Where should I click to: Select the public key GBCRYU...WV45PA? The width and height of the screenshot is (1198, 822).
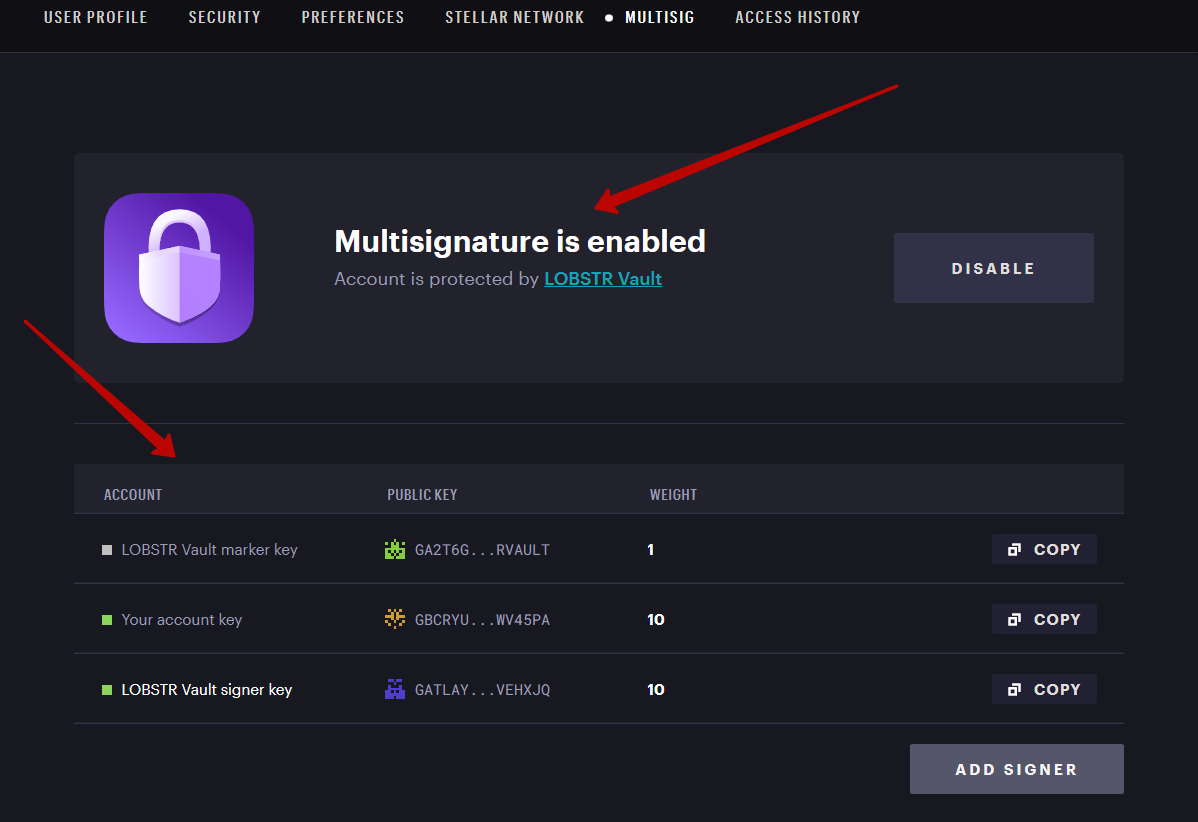pyautogui.click(x=482, y=620)
